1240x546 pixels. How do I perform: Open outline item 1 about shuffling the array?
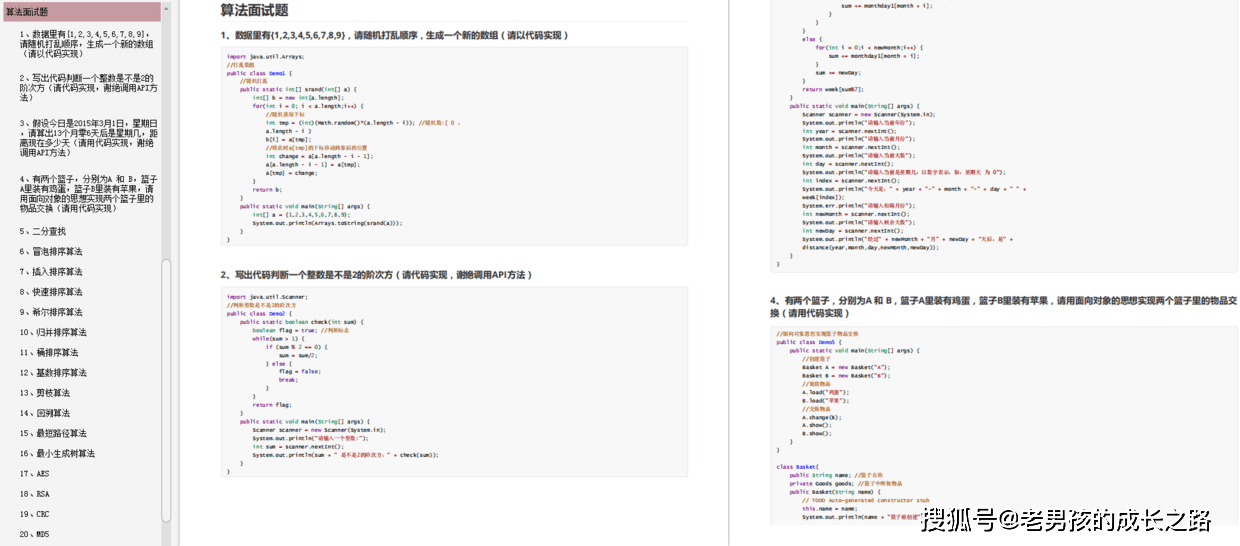(x=86, y=43)
